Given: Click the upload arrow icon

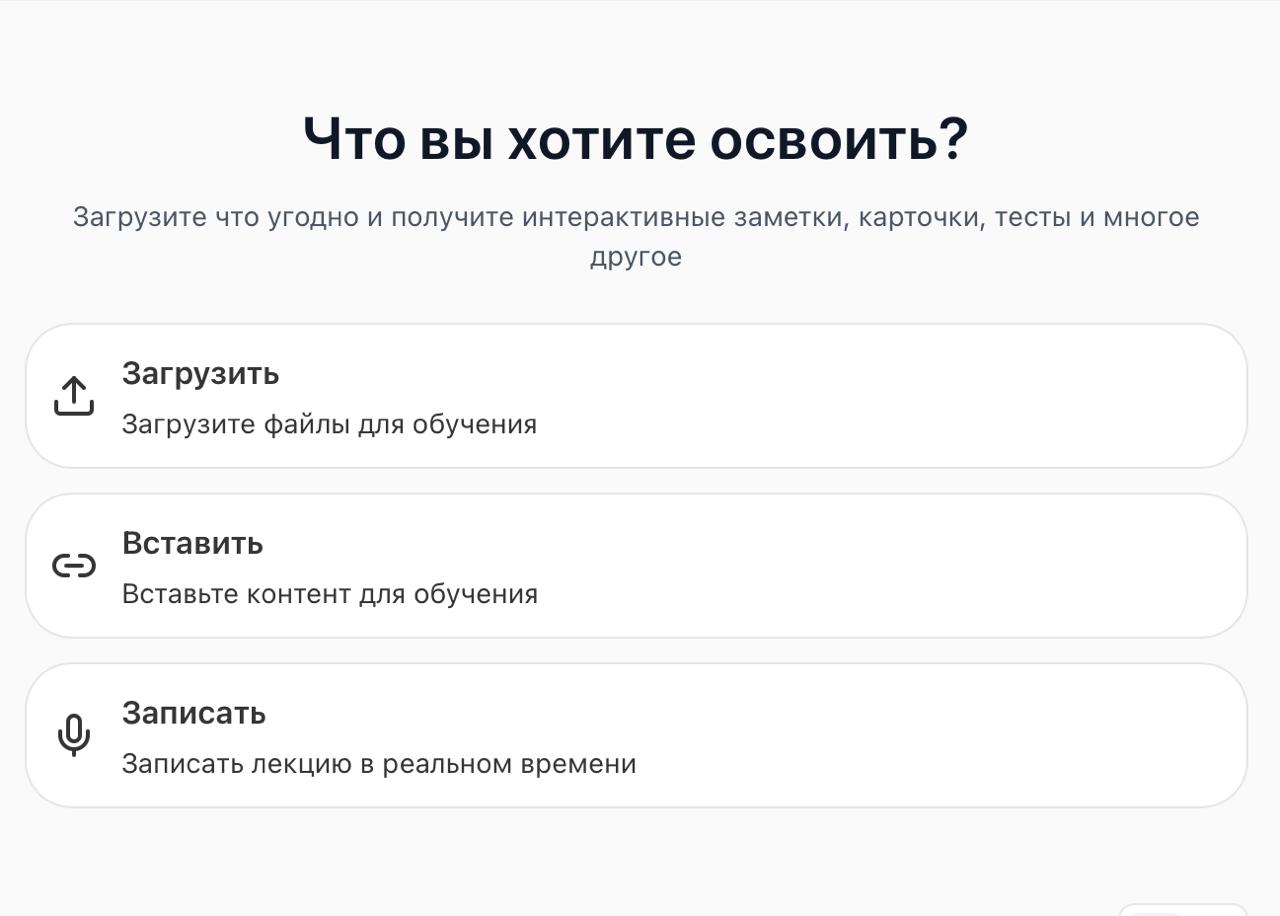Looking at the screenshot, I should 73,396.
